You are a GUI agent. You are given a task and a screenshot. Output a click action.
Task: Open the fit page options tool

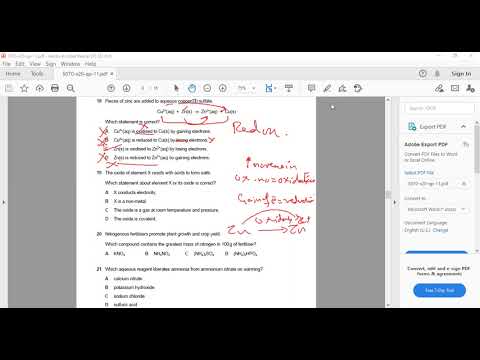pos(270,88)
